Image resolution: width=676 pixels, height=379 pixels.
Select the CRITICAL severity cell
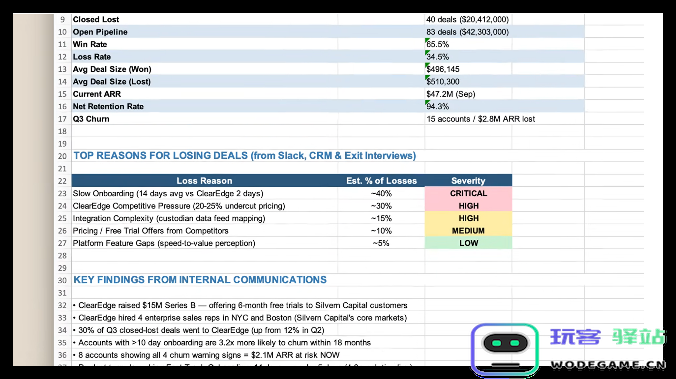[x=468, y=193]
